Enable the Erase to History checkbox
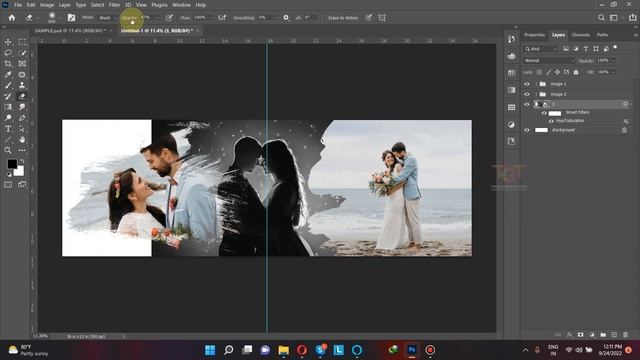Screen dimensions: 640x360 (324, 18)
